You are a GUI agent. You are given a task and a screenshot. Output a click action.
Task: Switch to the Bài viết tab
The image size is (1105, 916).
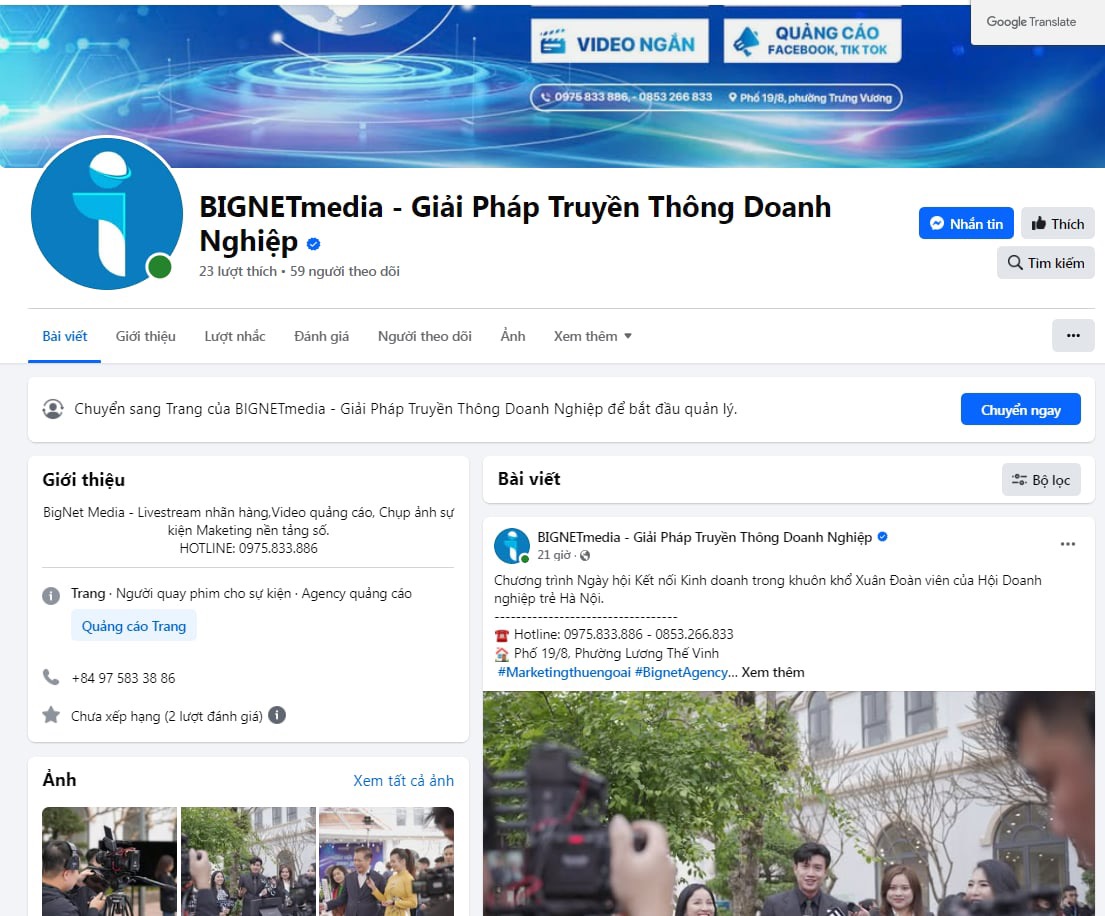pos(65,336)
